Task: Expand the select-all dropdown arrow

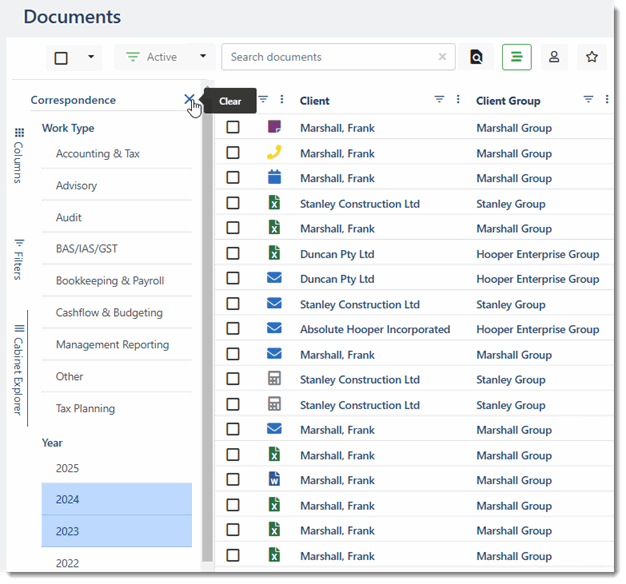Action: tap(91, 57)
